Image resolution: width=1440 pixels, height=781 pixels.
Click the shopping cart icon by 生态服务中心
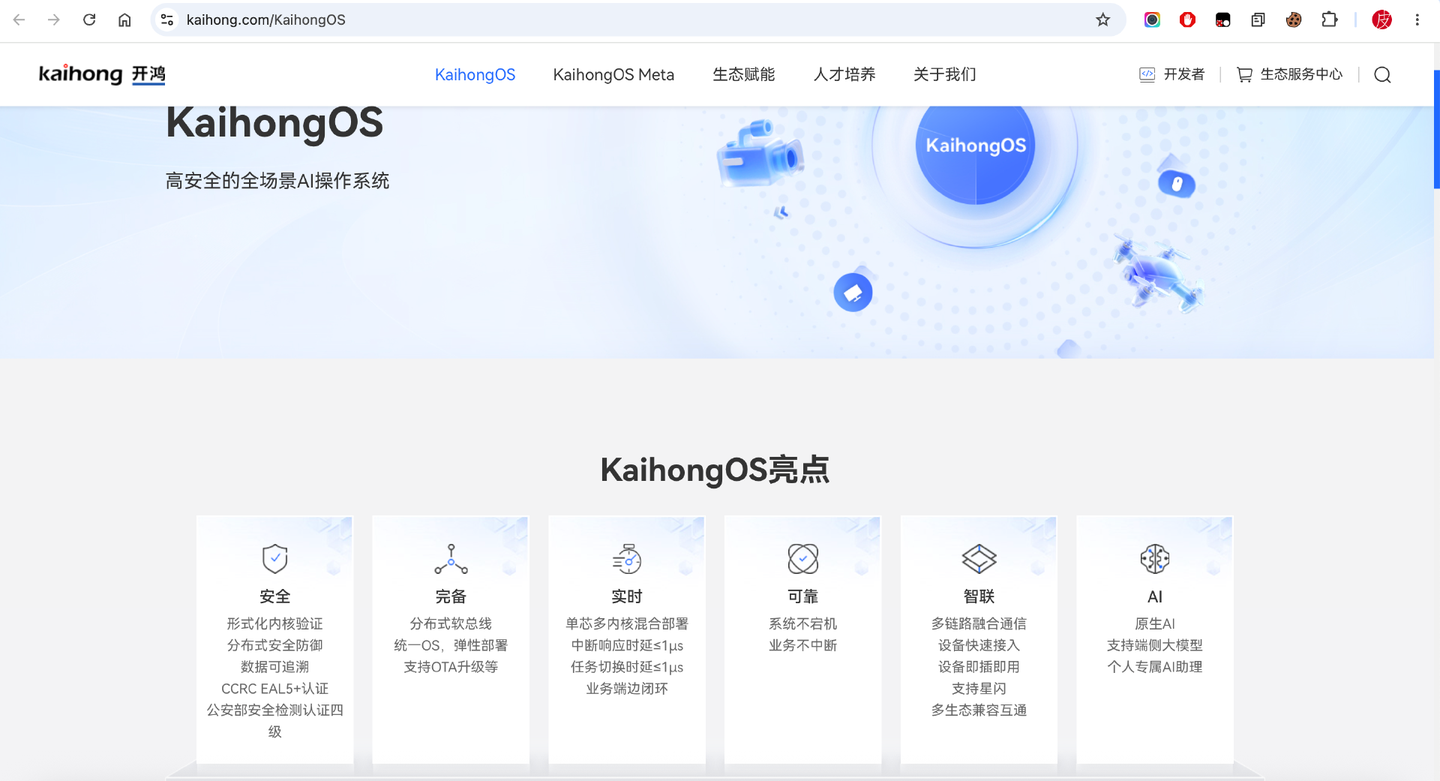click(1244, 75)
